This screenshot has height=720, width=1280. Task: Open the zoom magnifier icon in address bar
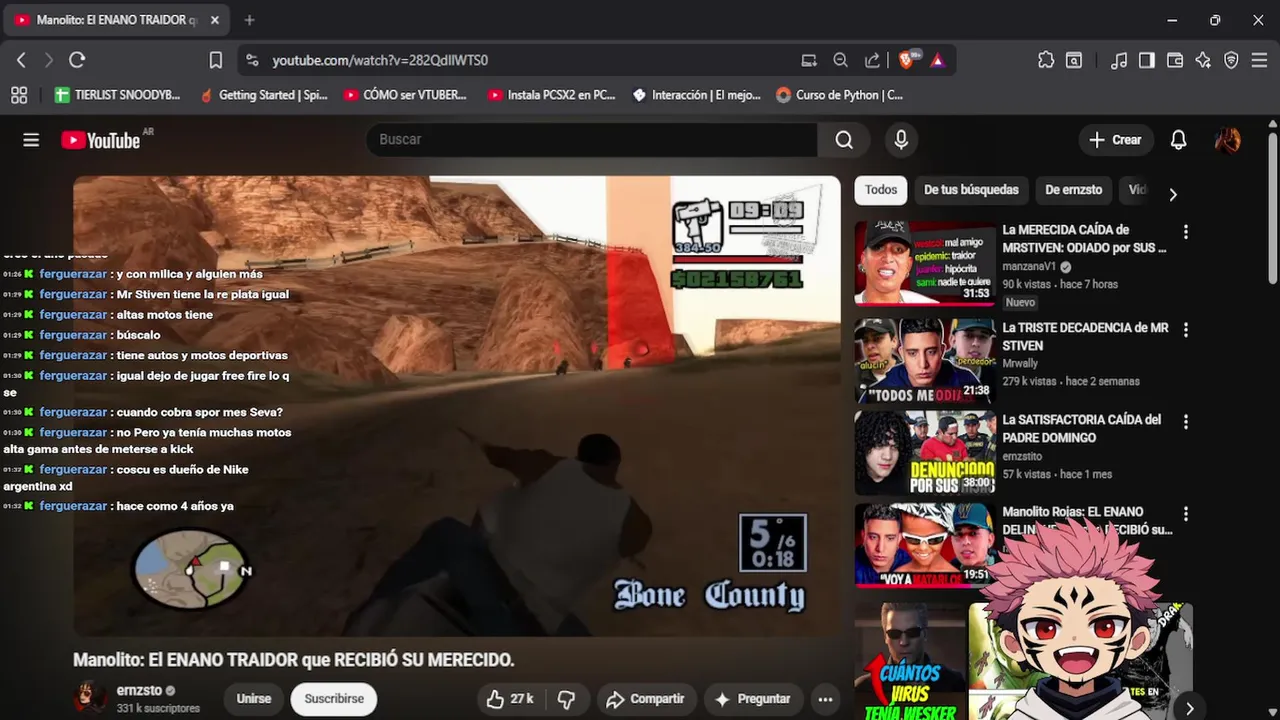841,60
